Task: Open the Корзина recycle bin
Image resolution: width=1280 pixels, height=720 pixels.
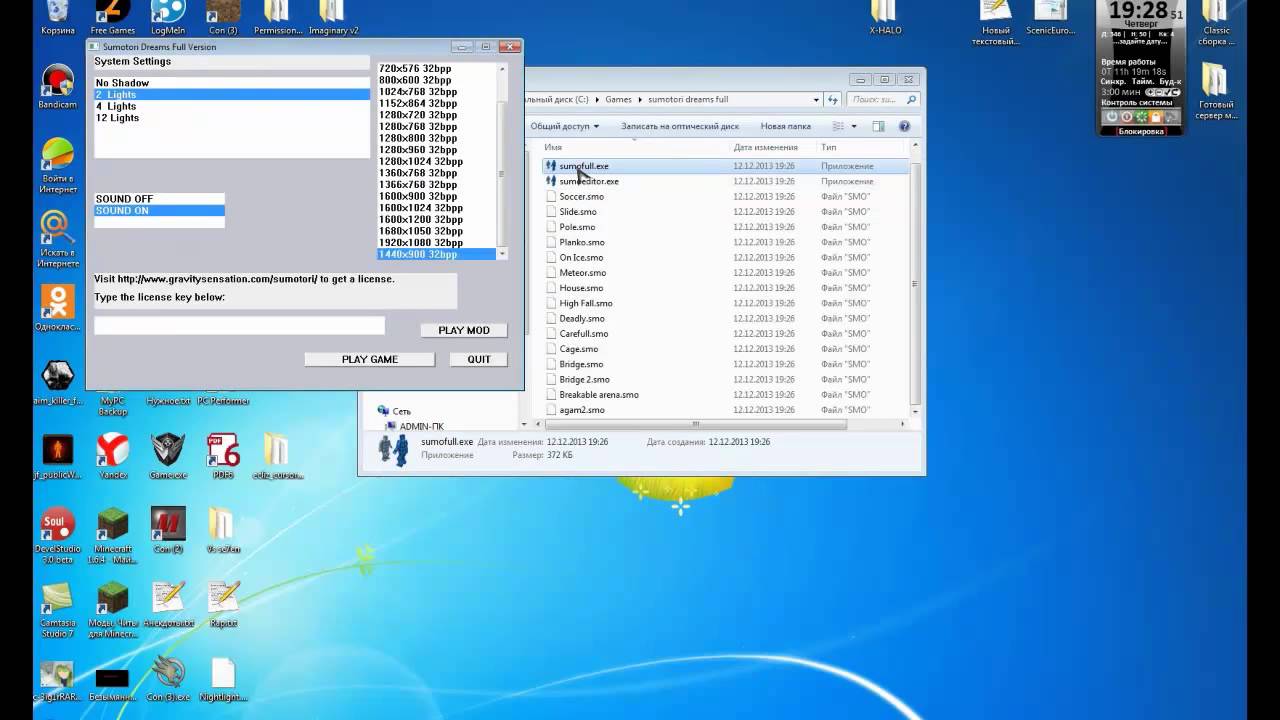Action: [58, 18]
